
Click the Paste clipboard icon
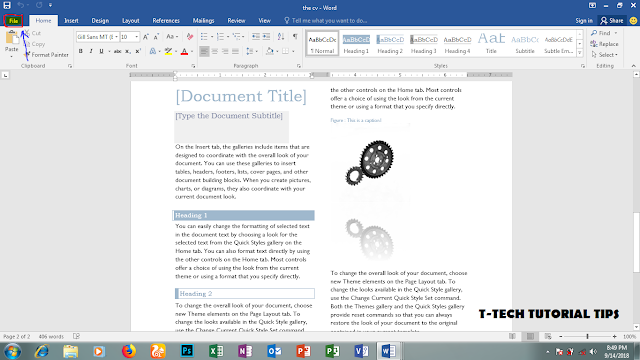click(11, 38)
